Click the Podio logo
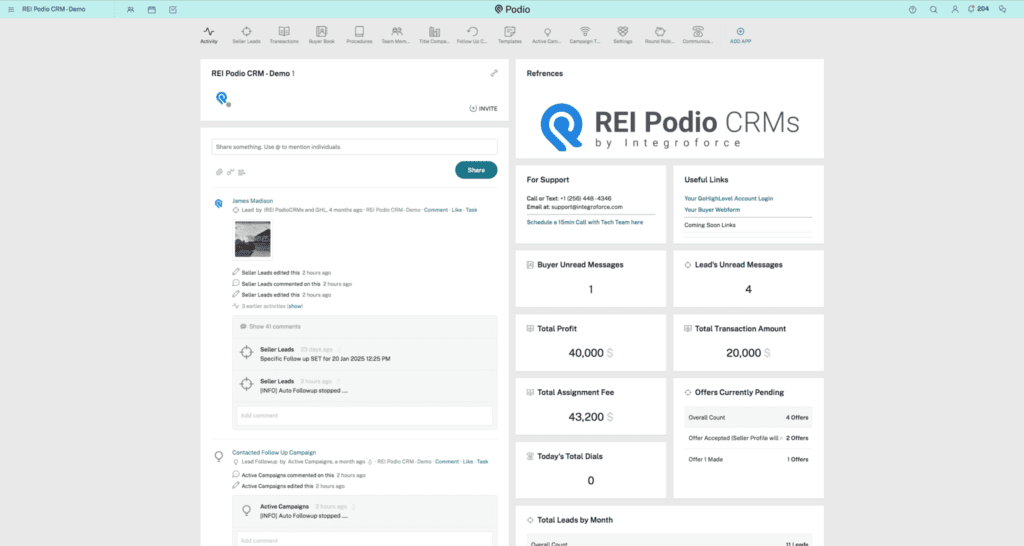Screen dimensions: 1024x546 tap(512, 9)
